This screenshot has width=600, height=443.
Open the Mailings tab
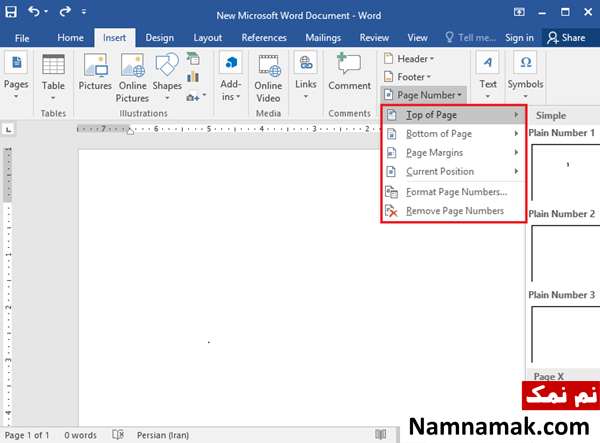pyautogui.click(x=323, y=38)
